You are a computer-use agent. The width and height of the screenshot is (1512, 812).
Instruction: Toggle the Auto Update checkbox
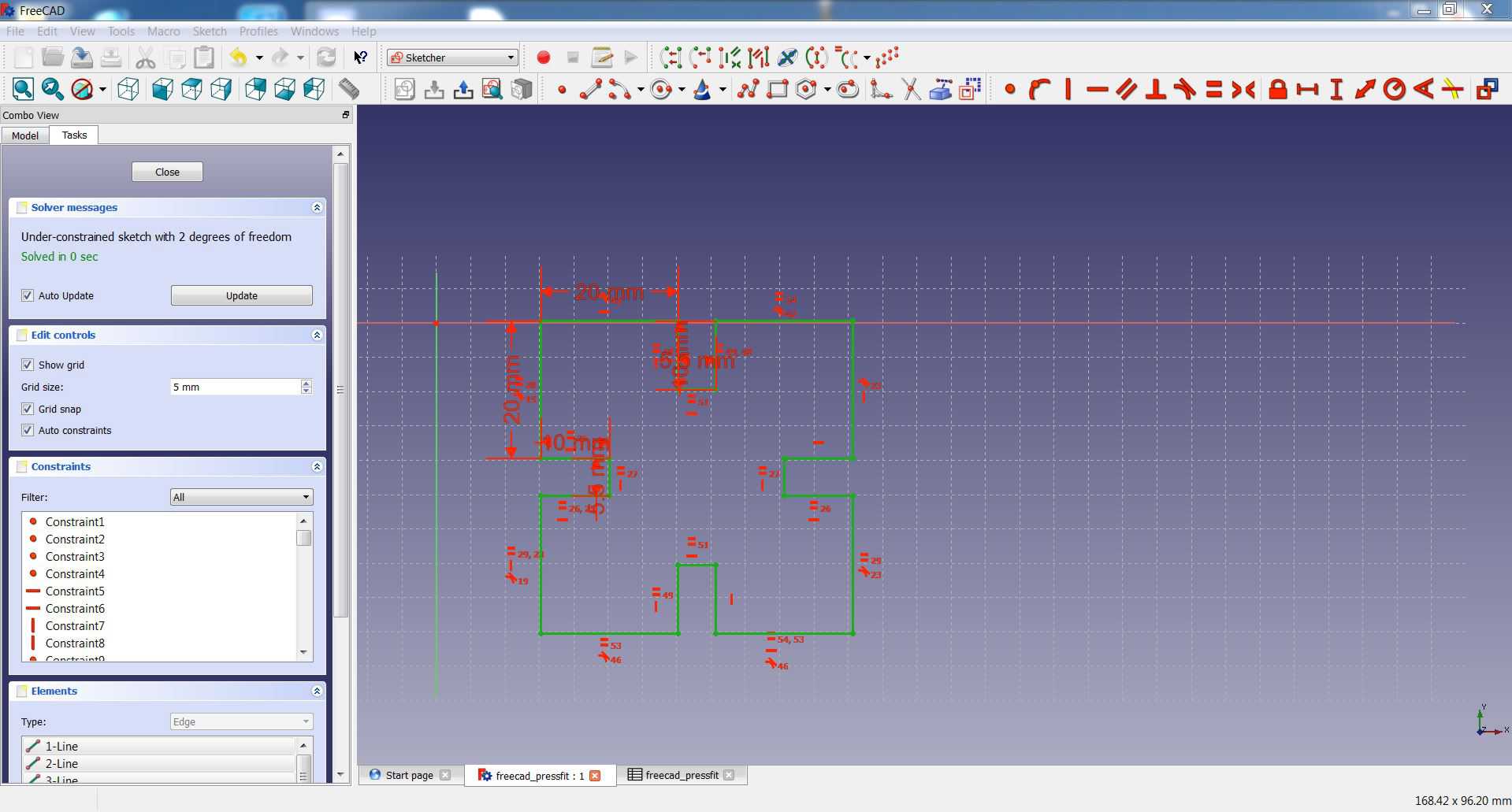tap(28, 295)
